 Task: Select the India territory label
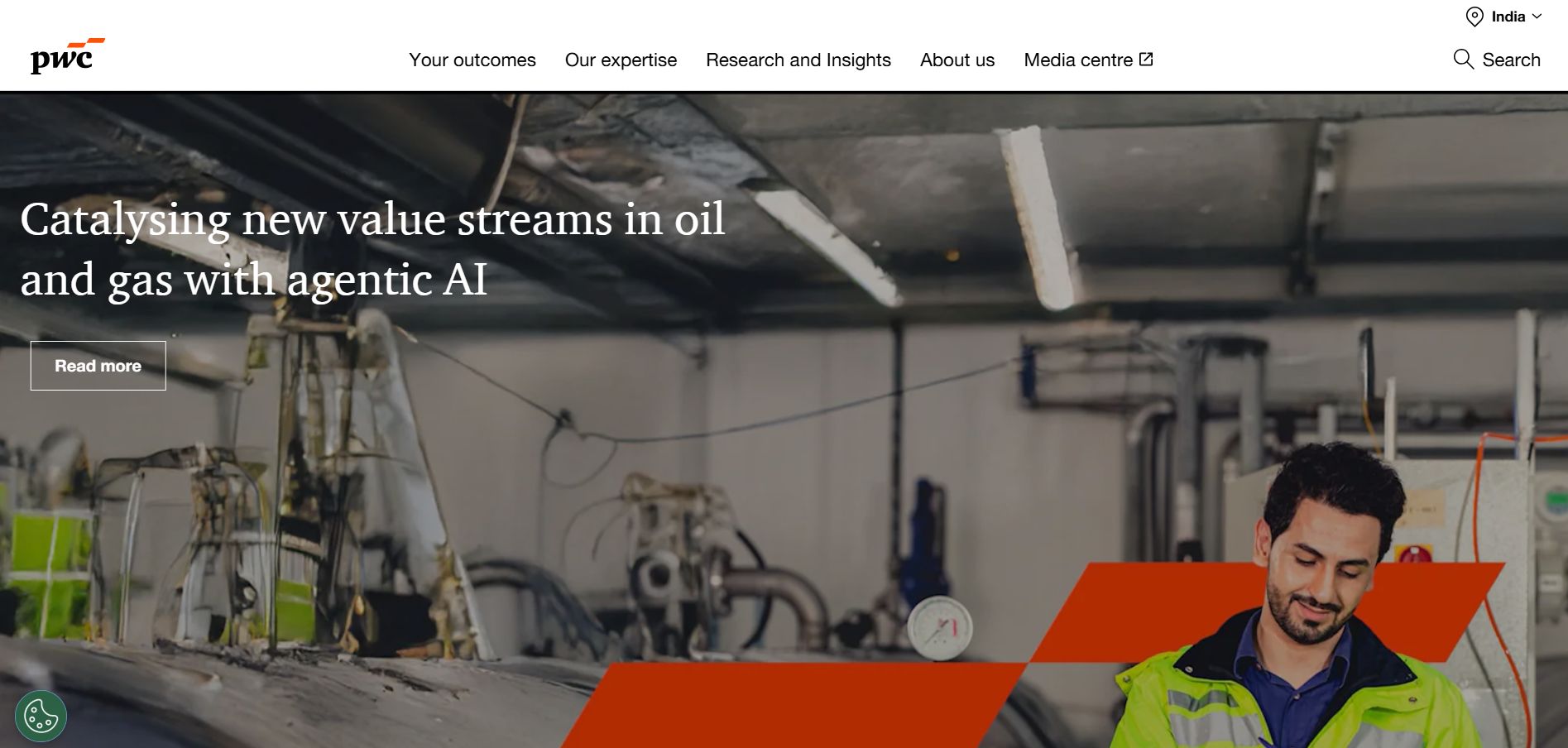(x=1508, y=17)
